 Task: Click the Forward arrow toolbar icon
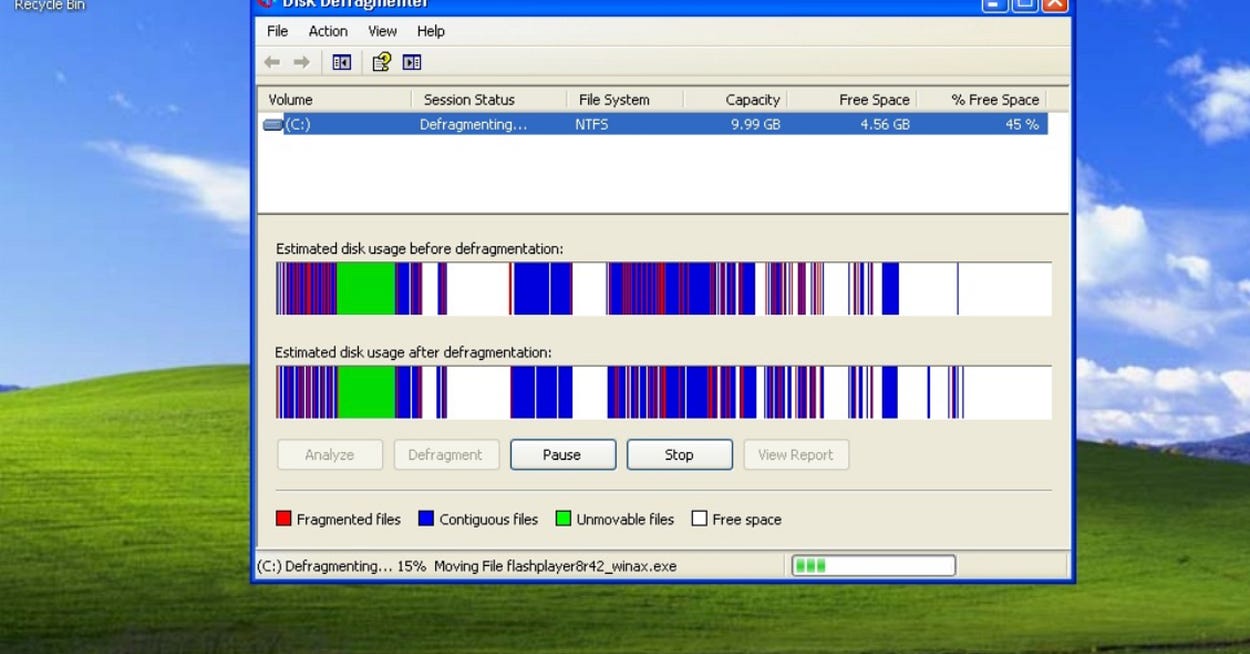click(301, 62)
